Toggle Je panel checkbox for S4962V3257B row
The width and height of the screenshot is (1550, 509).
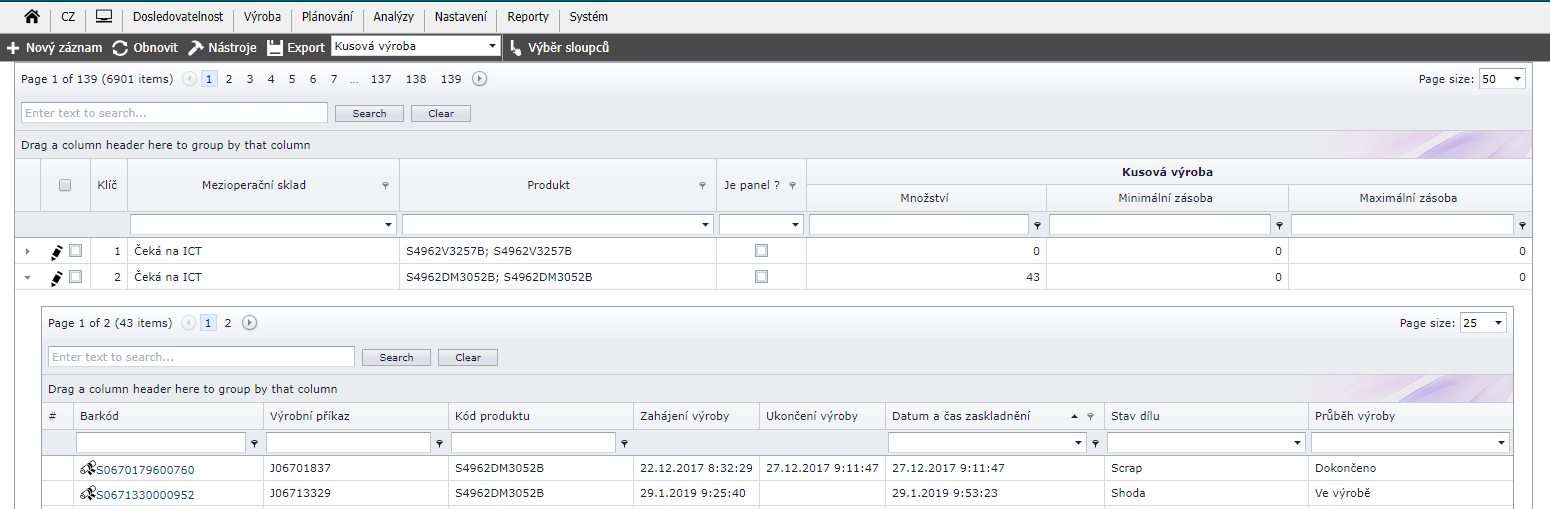point(761,251)
